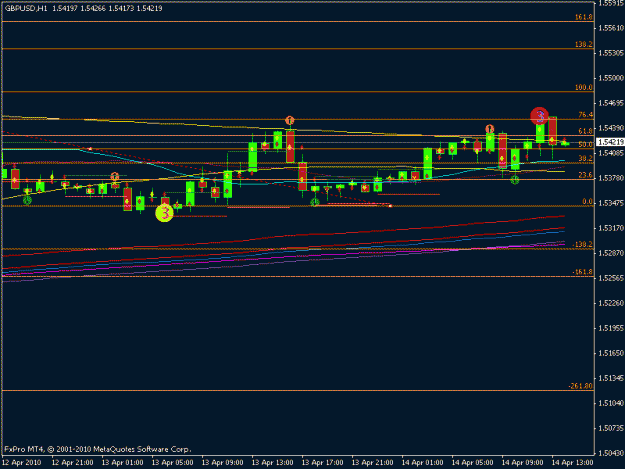Click the red circle marker numbered 3
Image resolution: width=625 pixels, height=469 pixels.
tap(539, 116)
